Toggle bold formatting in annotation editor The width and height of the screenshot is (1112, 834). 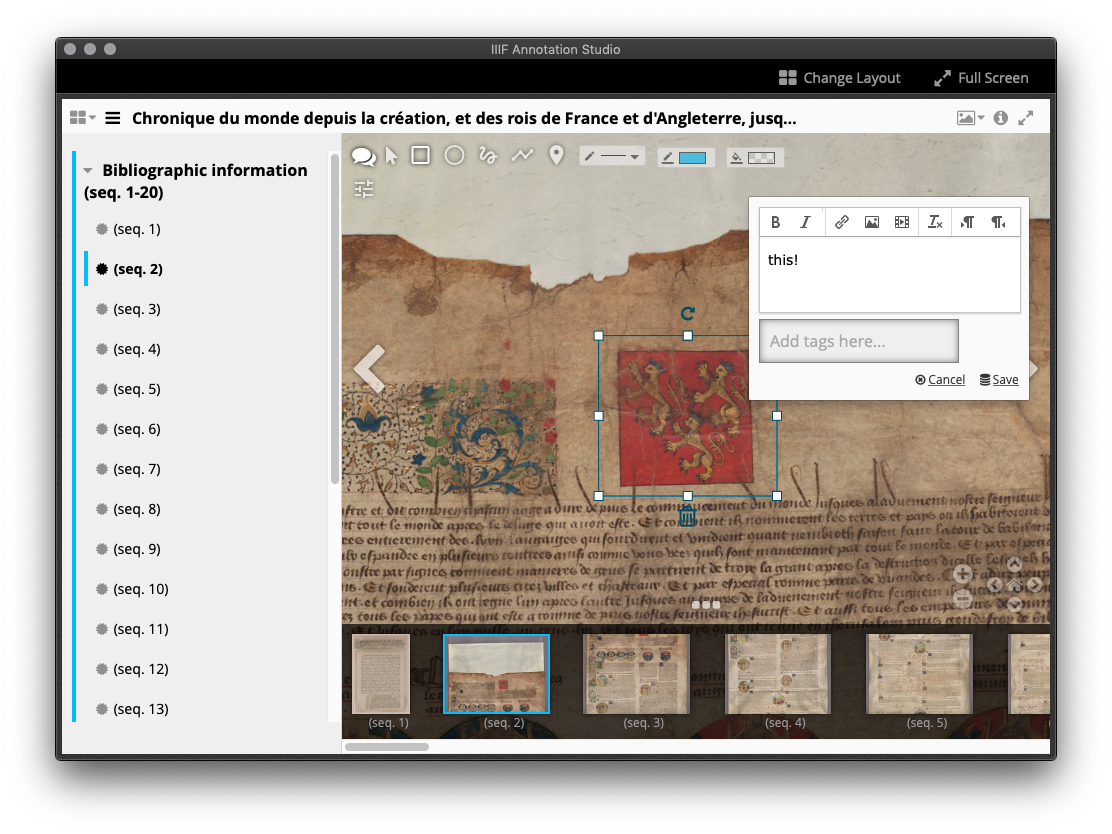(x=776, y=222)
